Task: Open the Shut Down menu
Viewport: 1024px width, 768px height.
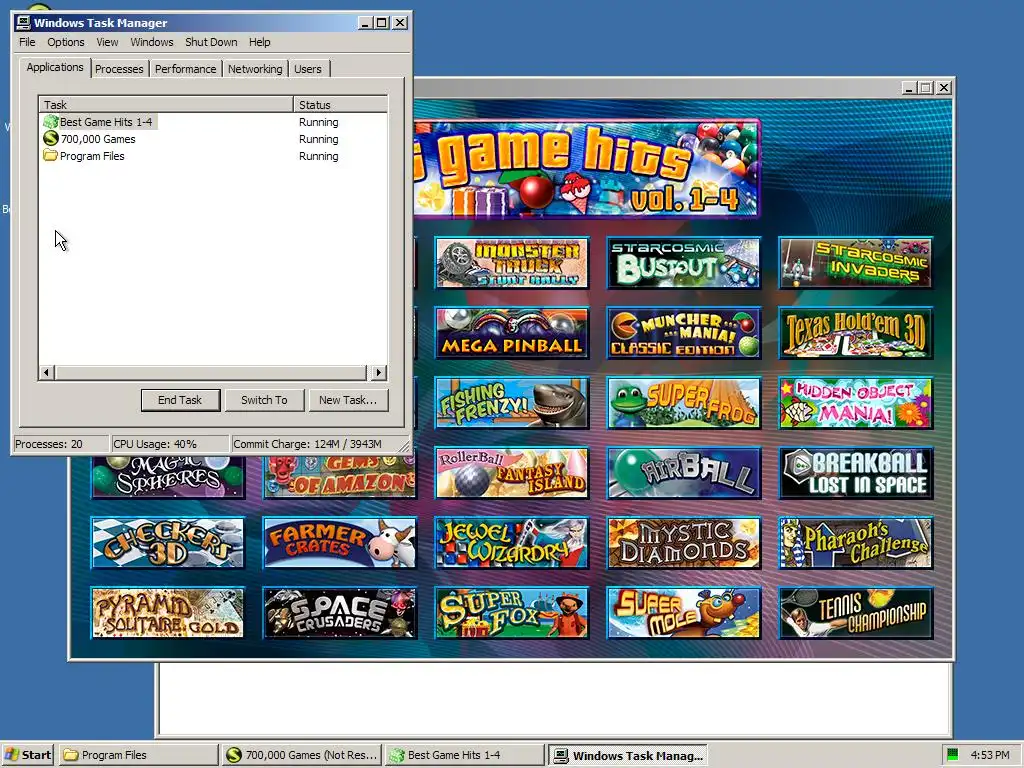Action: coord(211,42)
